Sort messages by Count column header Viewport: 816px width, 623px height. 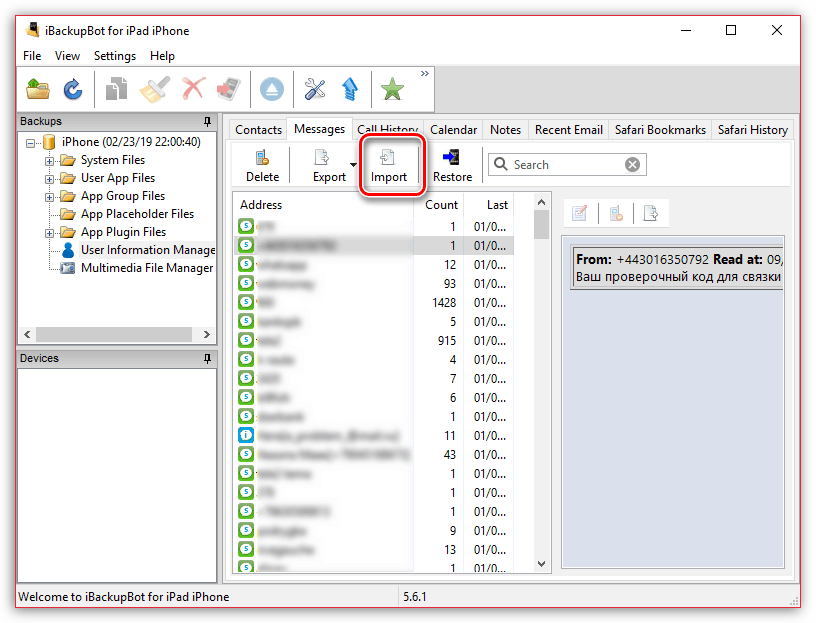(x=439, y=205)
